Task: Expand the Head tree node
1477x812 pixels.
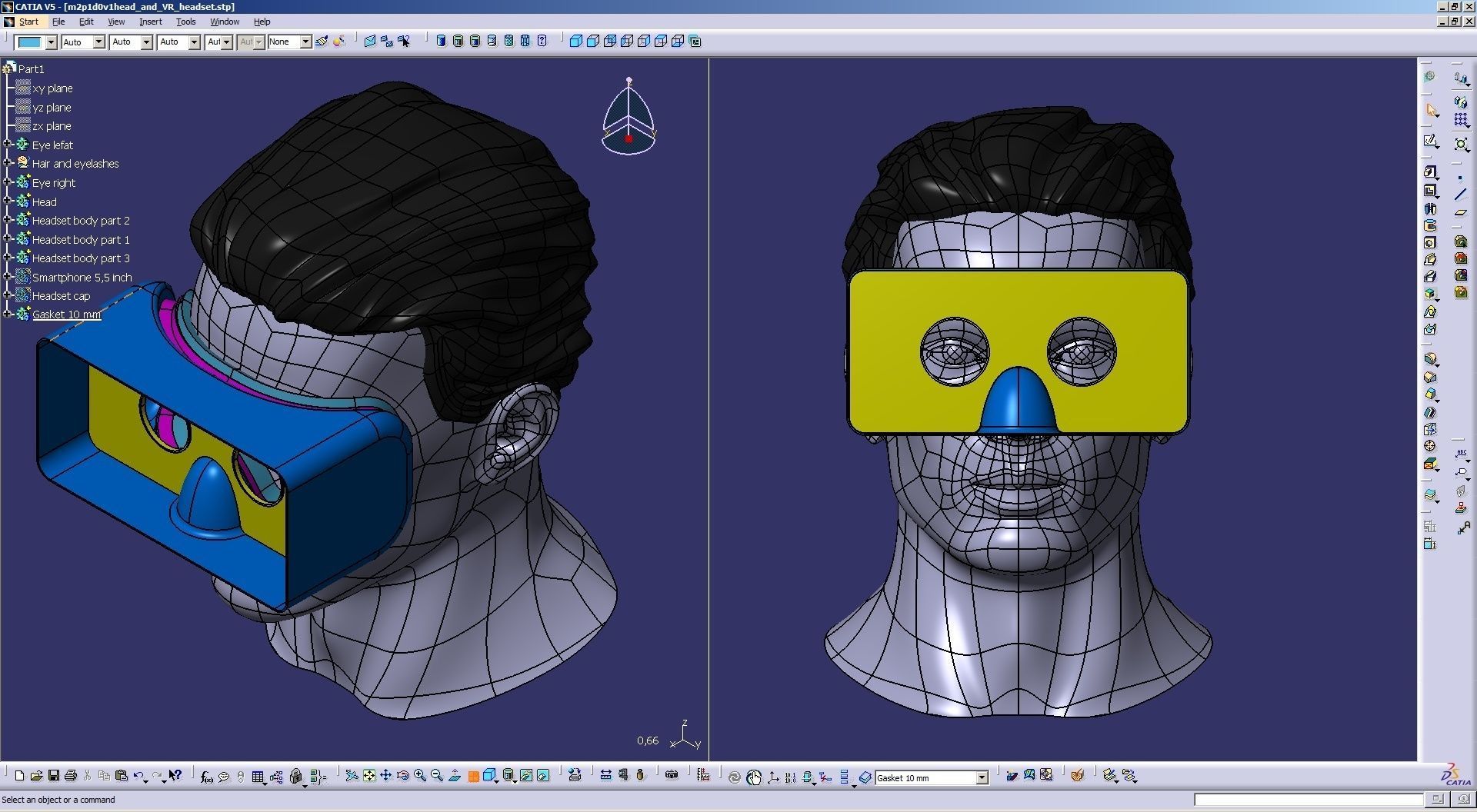Action: [8, 201]
